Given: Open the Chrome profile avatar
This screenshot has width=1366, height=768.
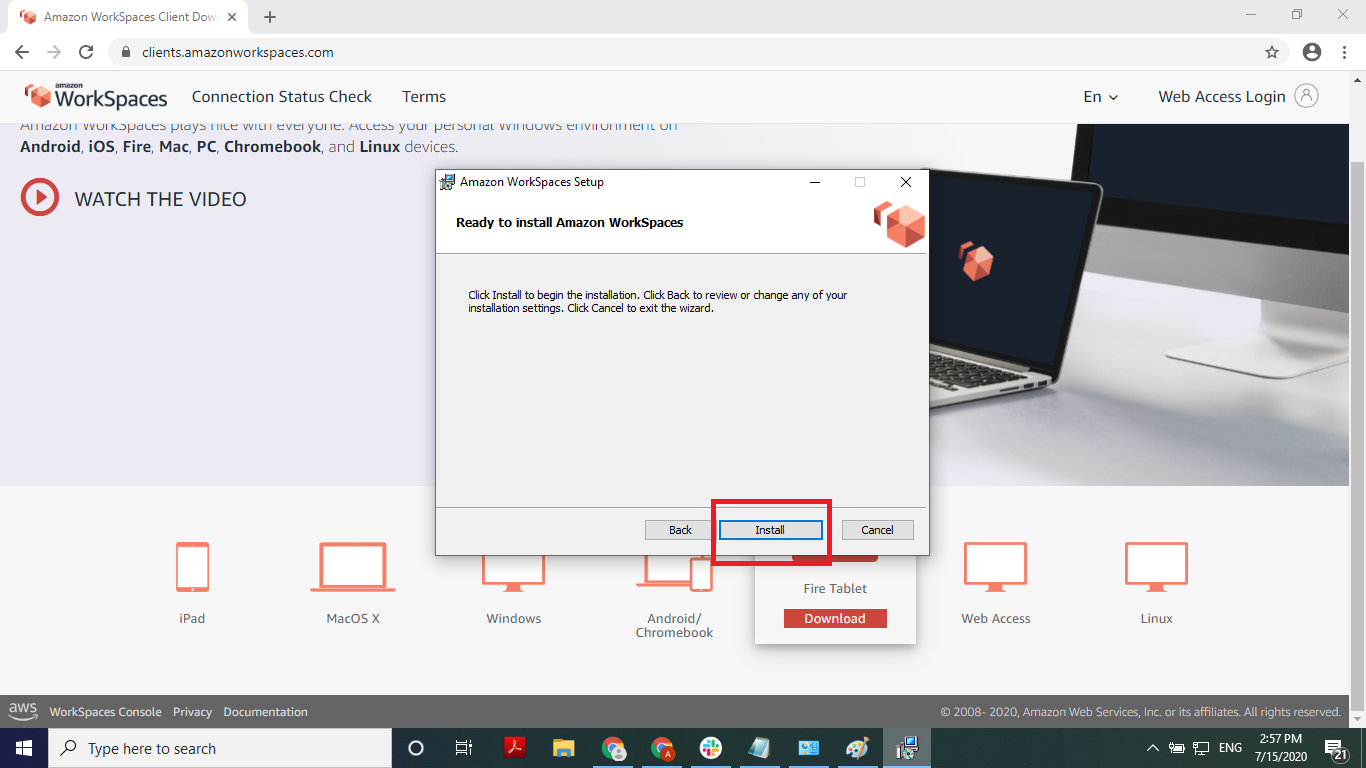Looking at the screenshot, I should tap(1312, 52).
